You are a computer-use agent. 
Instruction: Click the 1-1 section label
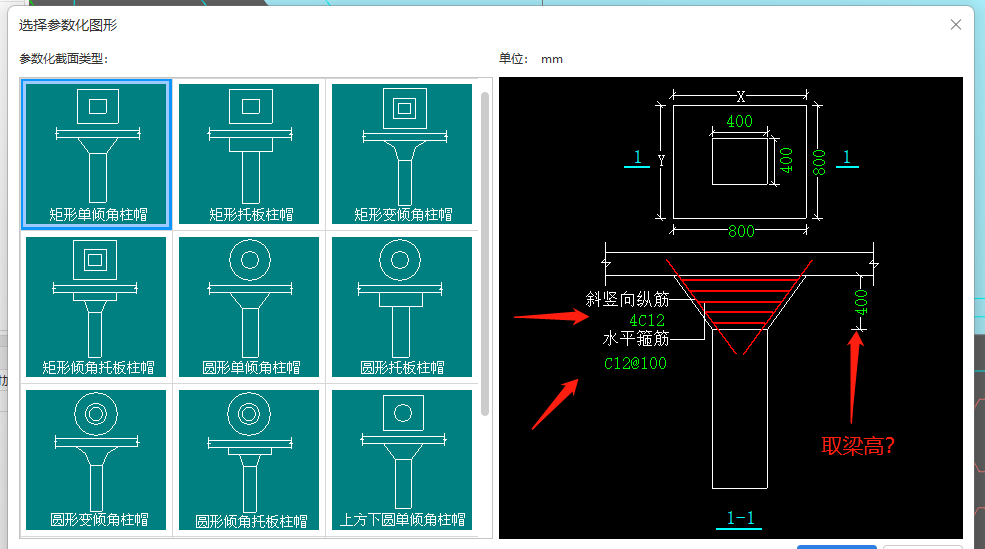(740, 518)
